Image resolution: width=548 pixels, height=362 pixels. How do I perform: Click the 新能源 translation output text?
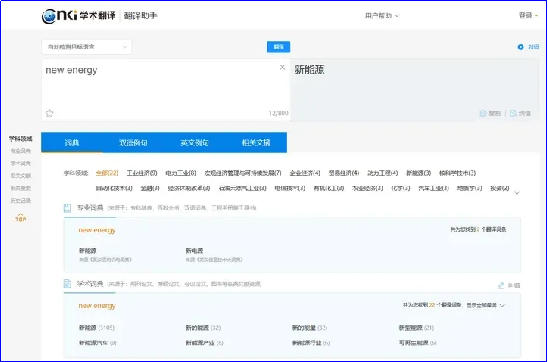(x=309, y=70)
